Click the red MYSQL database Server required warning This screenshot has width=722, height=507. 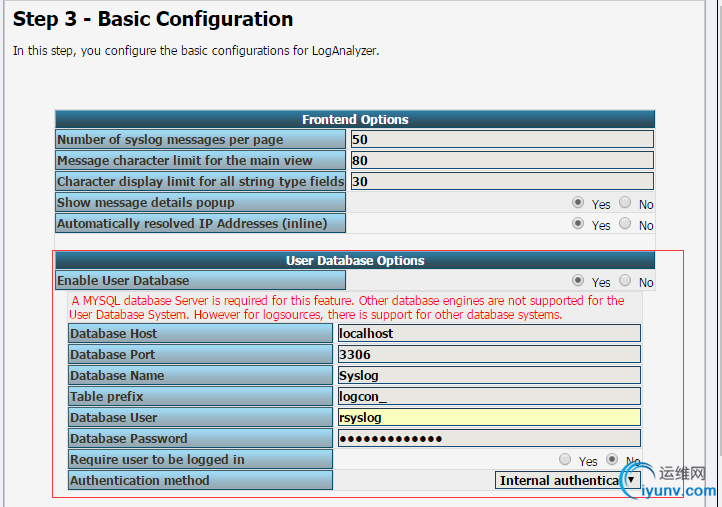[x=347, y=308]
